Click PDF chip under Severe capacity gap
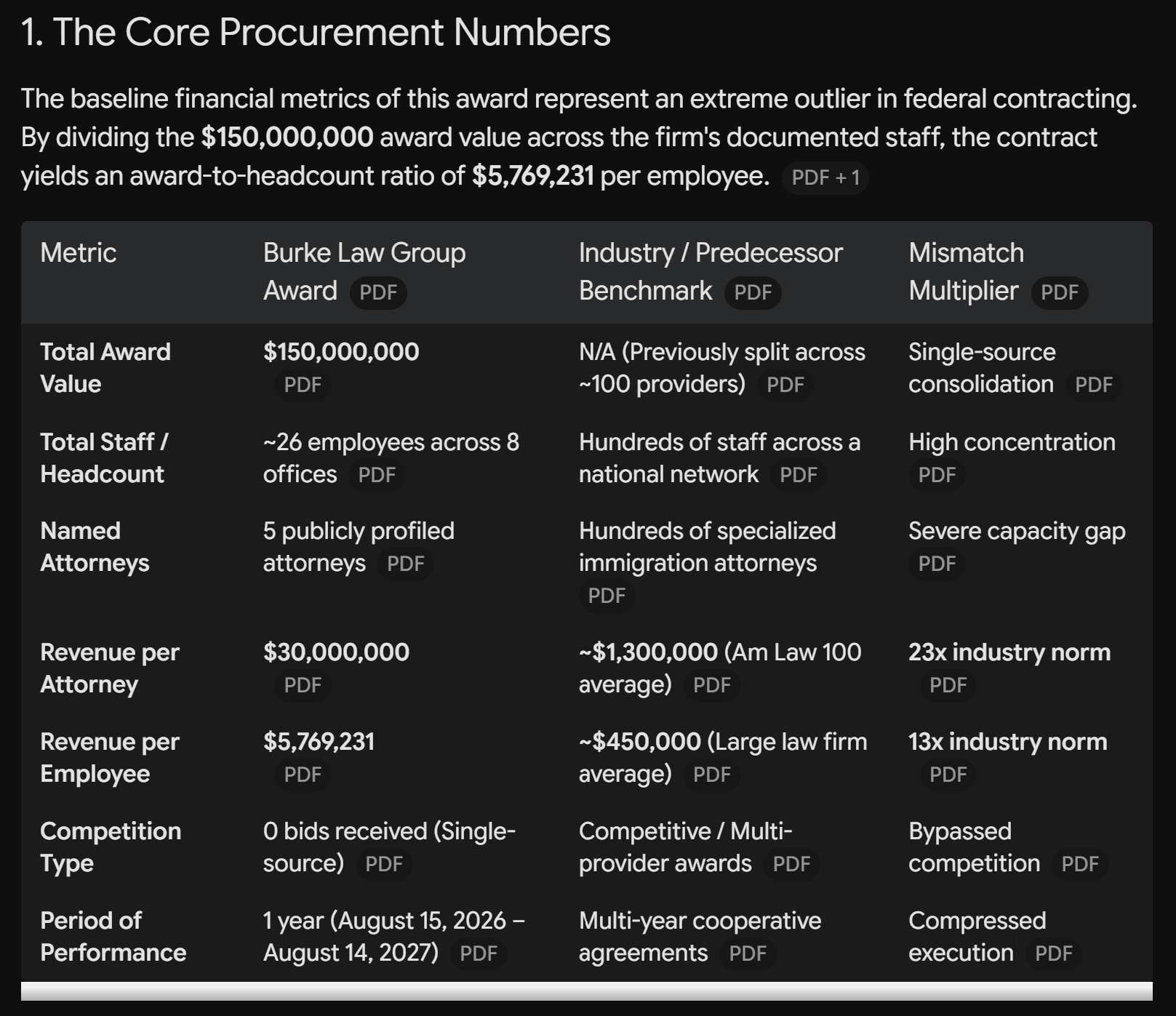The image size is (1176, 1016). (x=937, y=564)
